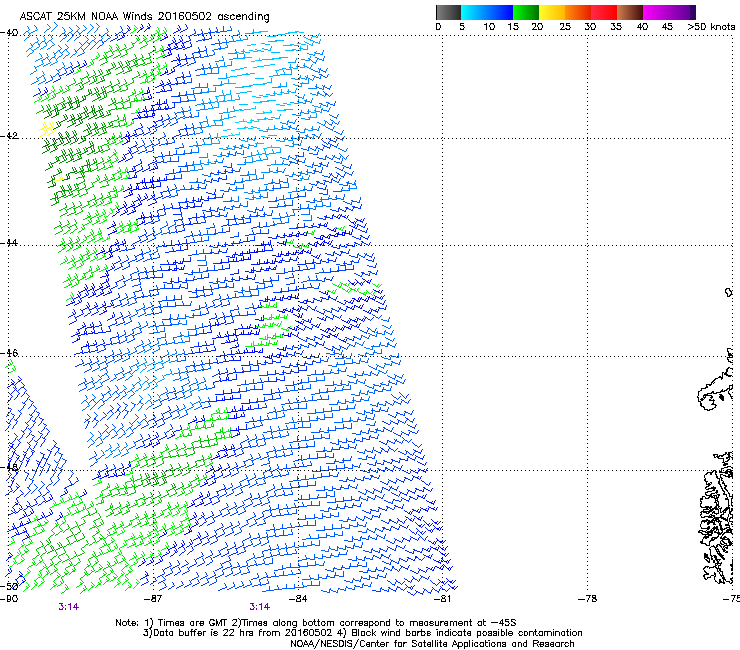Click the "-81" longitude axis label
This screenshot has width=740, height=650.
coord(442,599)
